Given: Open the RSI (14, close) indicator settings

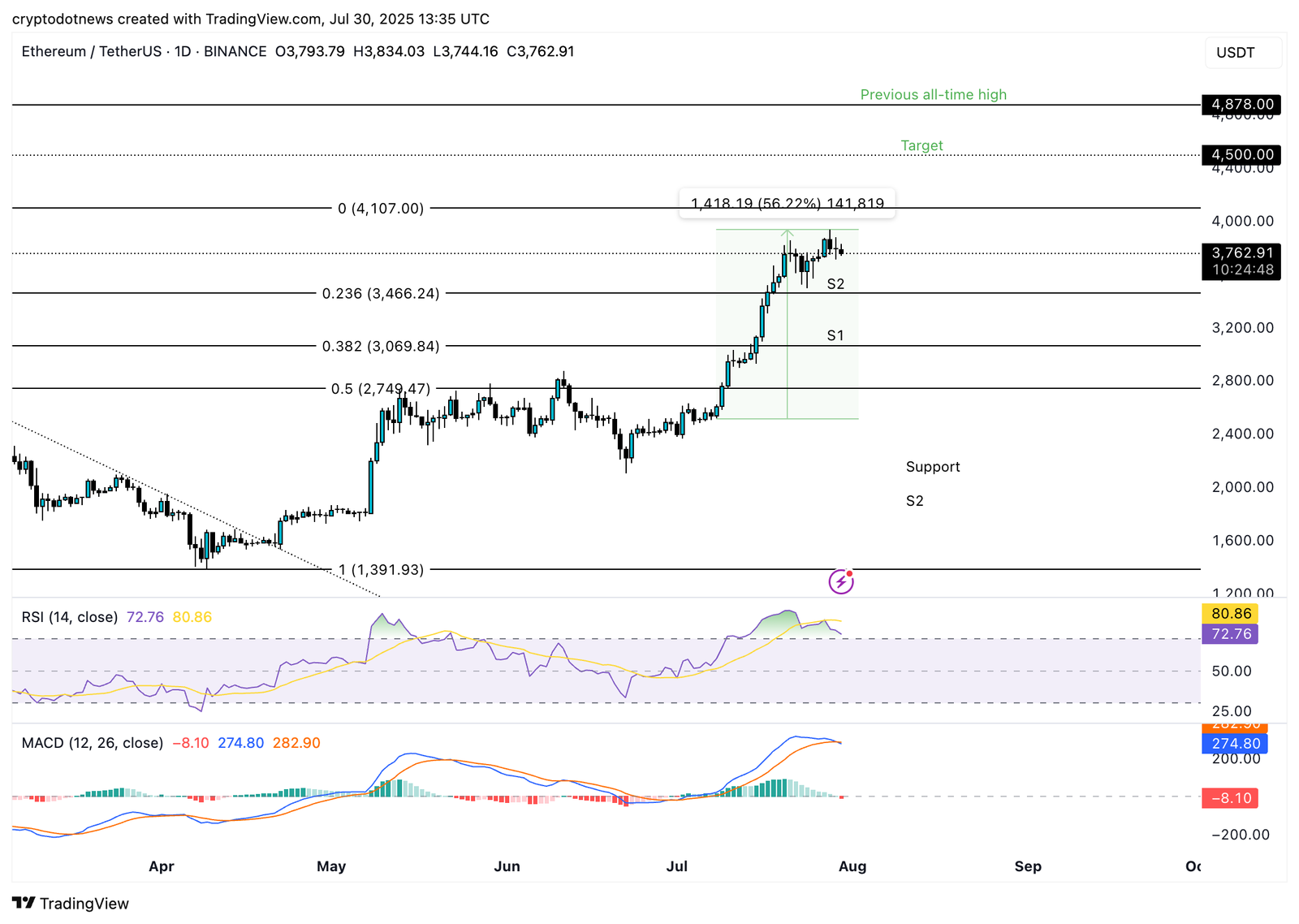Looking at the screenshot, I should 70,617.
